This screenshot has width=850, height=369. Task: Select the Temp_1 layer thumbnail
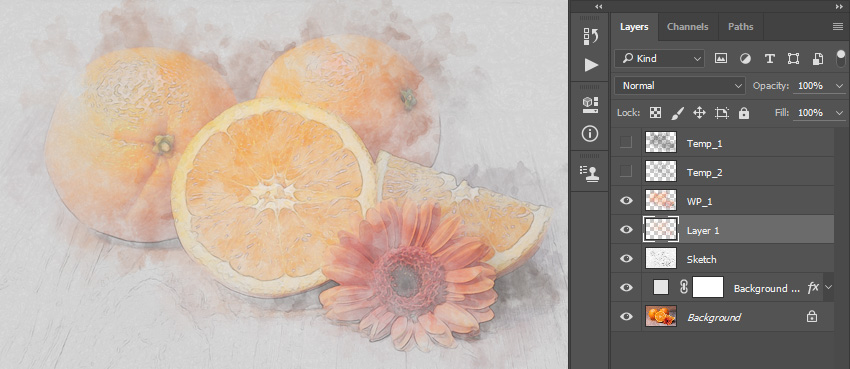point(661,143)
